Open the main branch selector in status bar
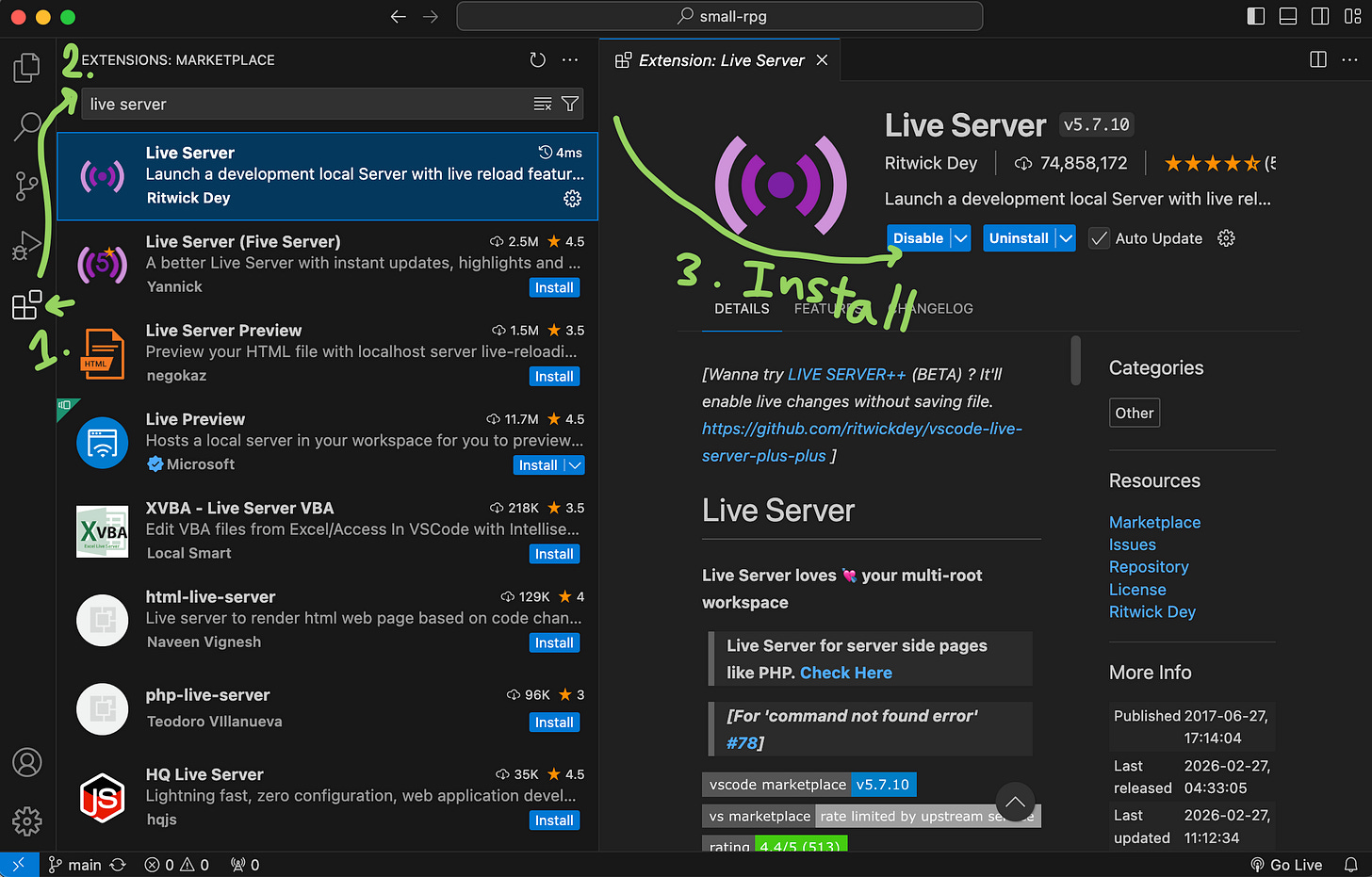1372x877 pixels. (75, 865)
